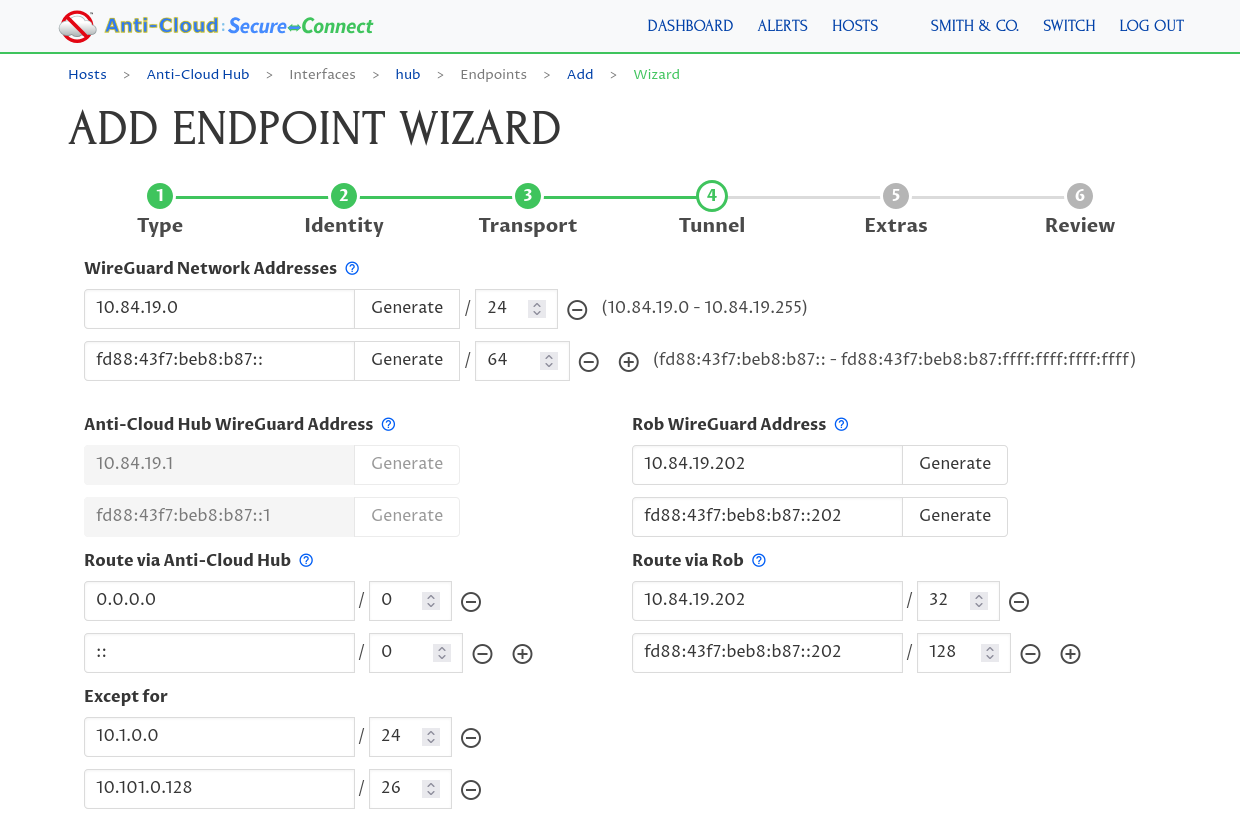1240x820 pixels.
Task: Add another Route via Rob row
Action: [1070, 654]
